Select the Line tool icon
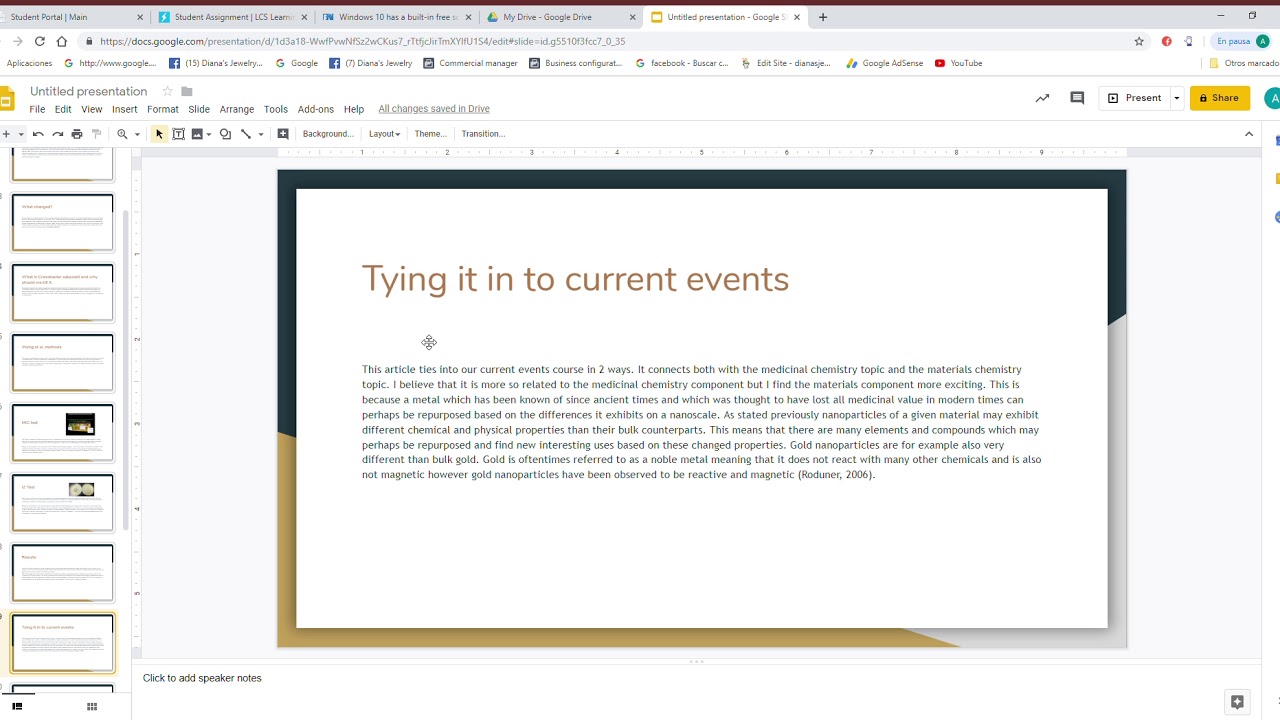 pyautogui.click(x=246, y=134)
